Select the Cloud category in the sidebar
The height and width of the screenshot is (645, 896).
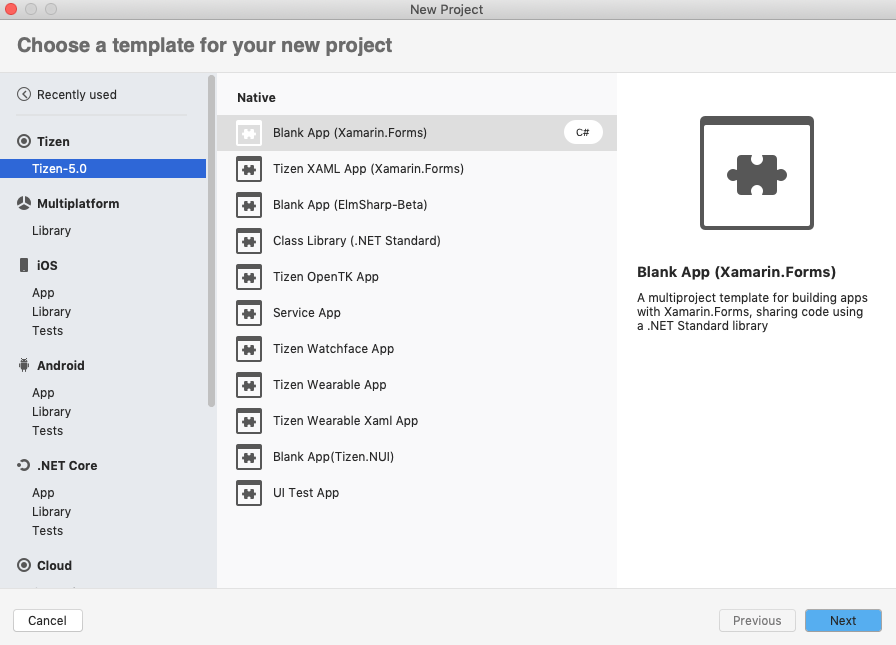click(53, 565)
